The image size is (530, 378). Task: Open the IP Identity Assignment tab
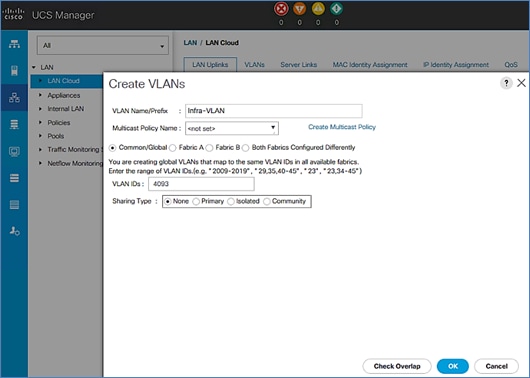[x=456, y=65]
